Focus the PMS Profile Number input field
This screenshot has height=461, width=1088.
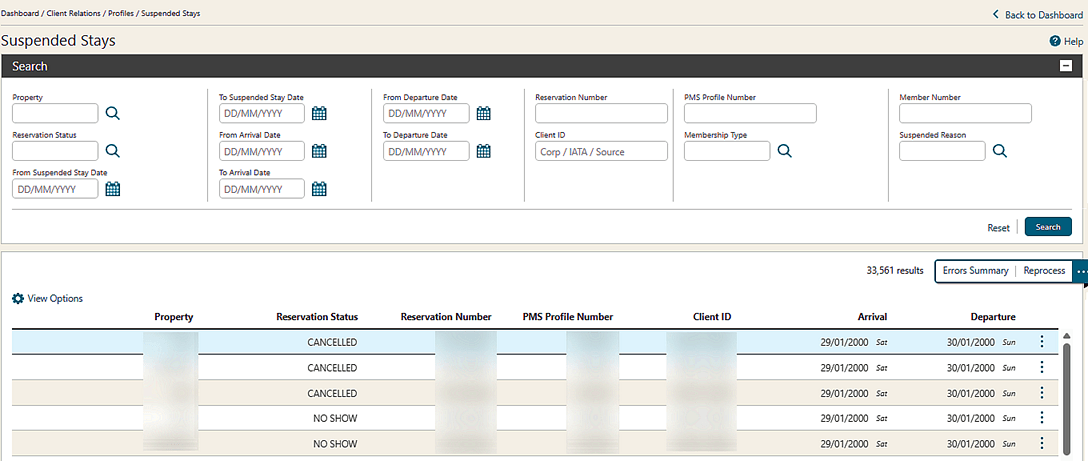(750, 113)
